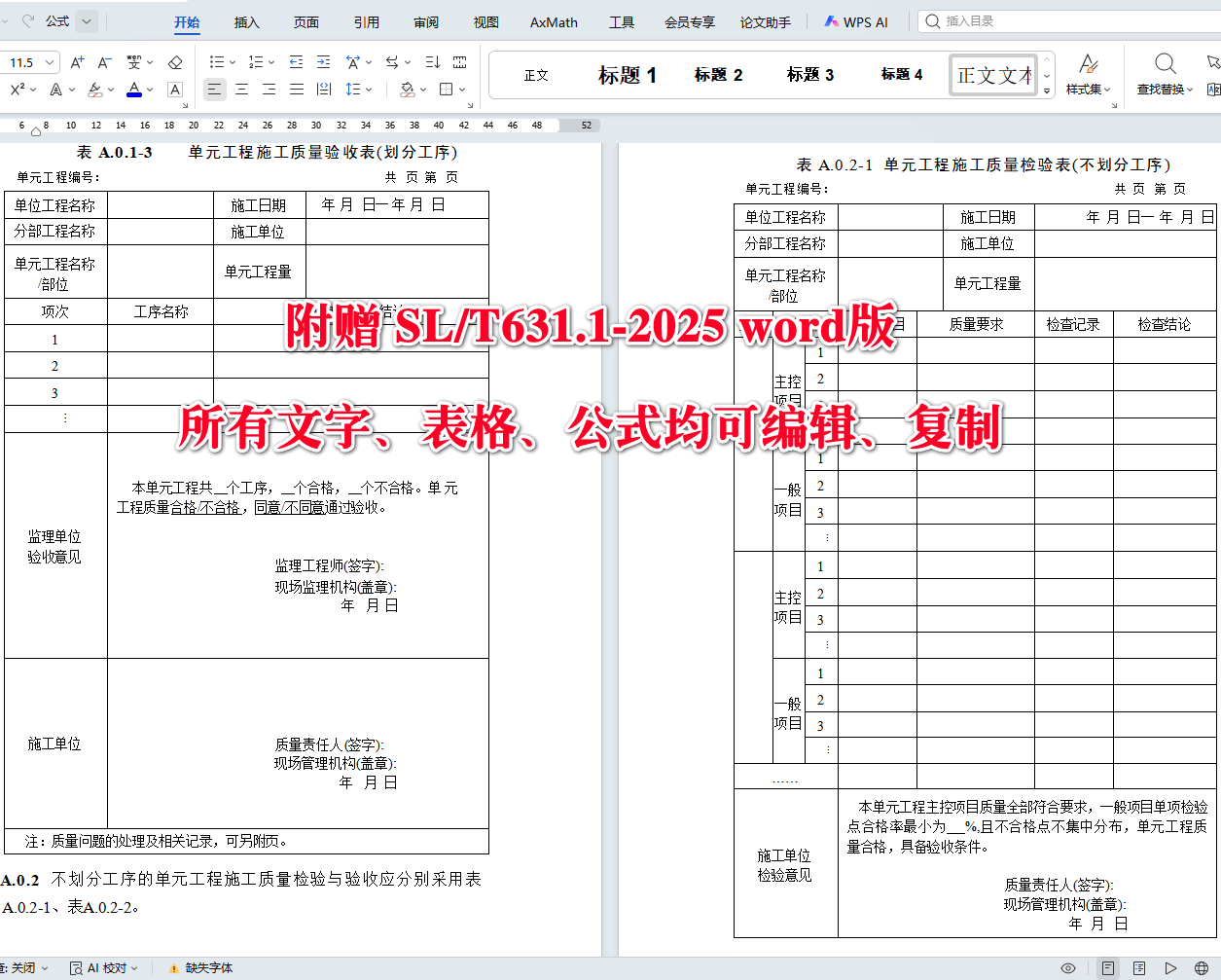
Task: Expand font color dropdown arrow
Action: click(x=151, y=90)
